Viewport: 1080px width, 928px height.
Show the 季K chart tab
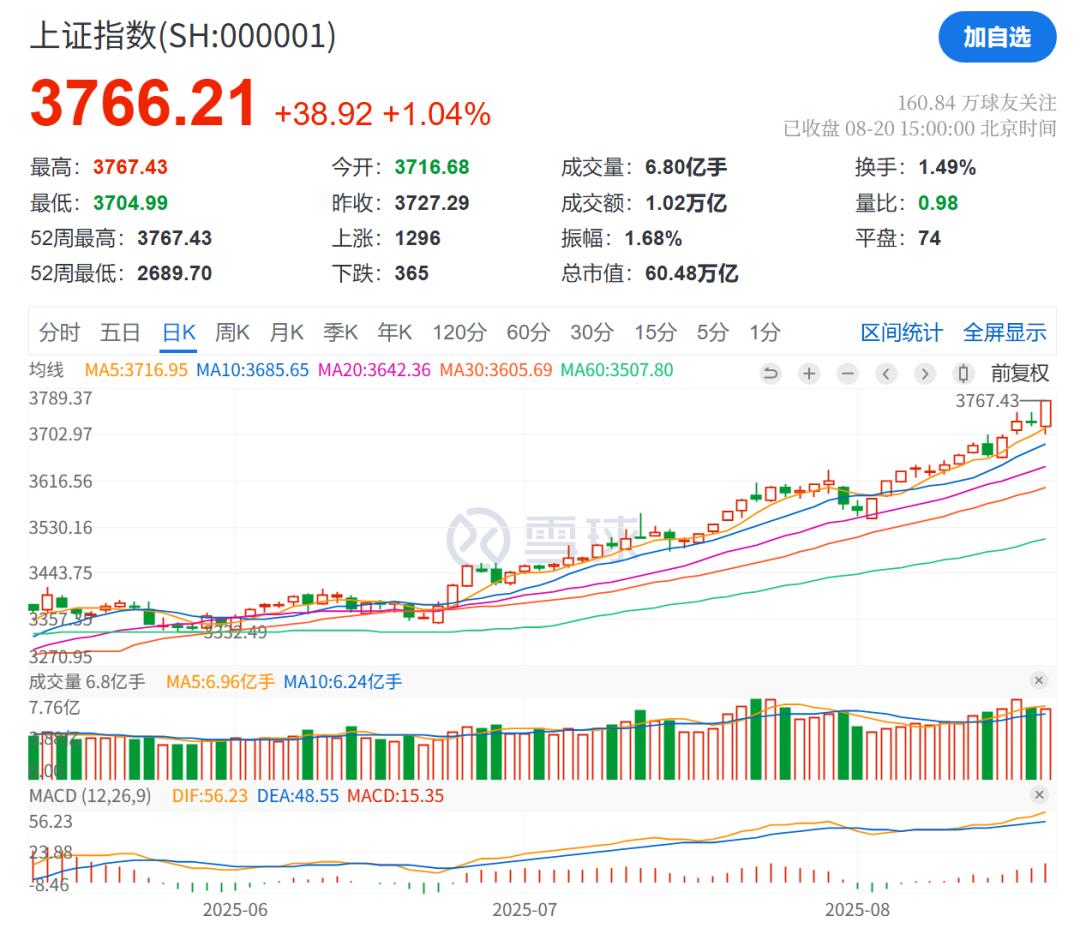coord(340,333)
